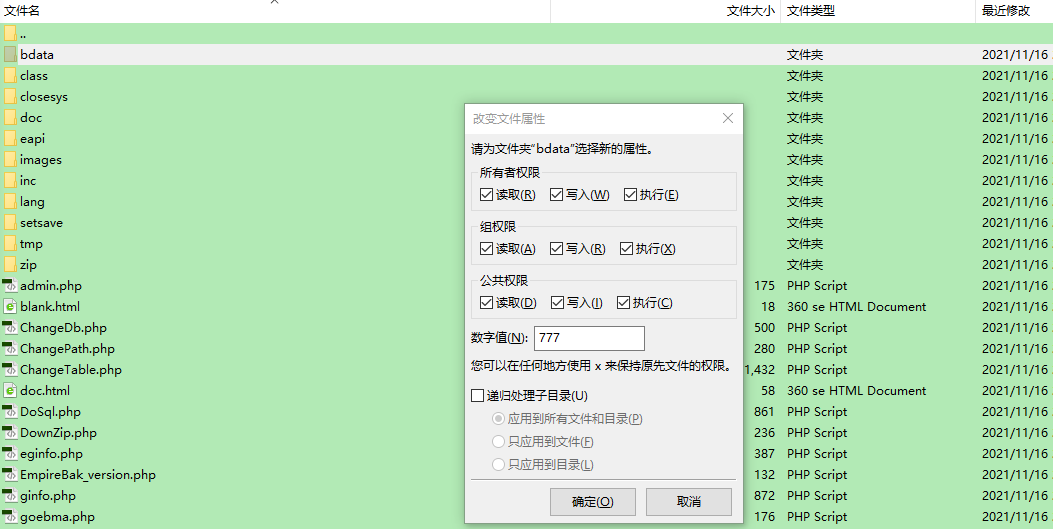Select the ginfo.php file icon
1053x529 pixels.
(x=9, y=495)
